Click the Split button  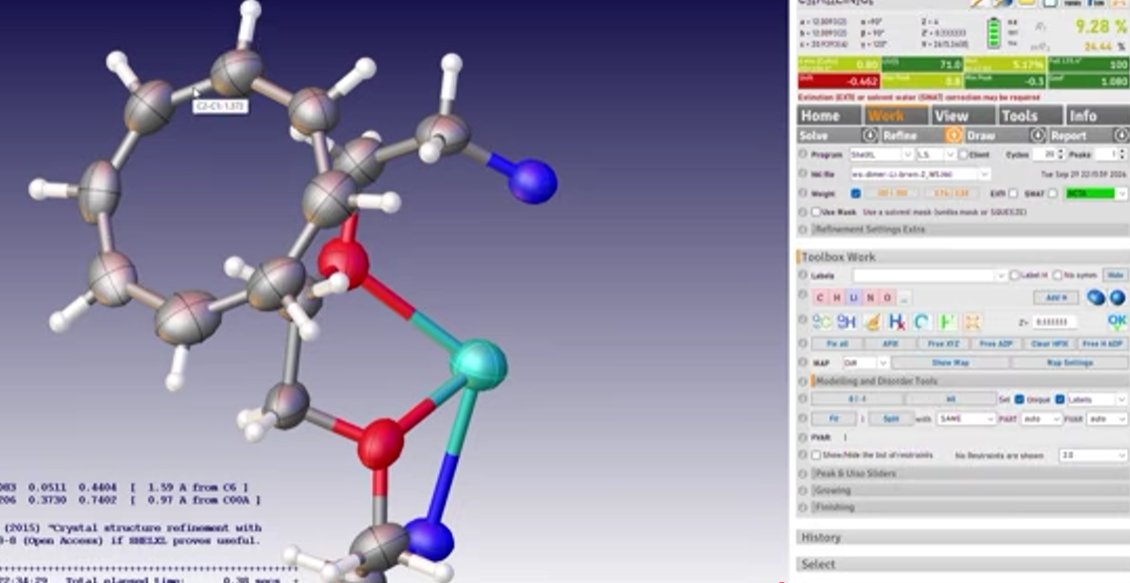point(889,419)
